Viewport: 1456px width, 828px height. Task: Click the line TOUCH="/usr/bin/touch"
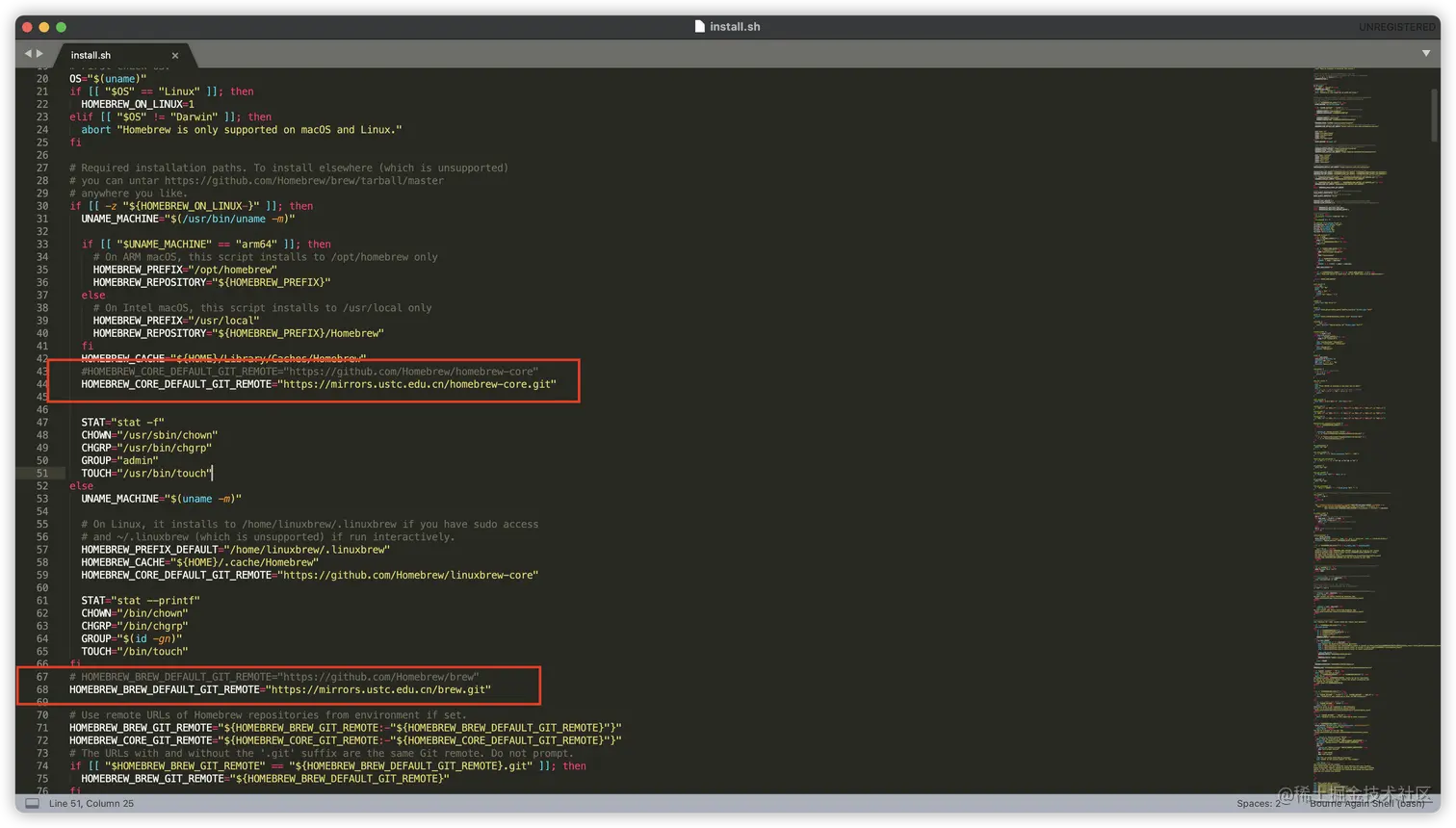(146, 474)
